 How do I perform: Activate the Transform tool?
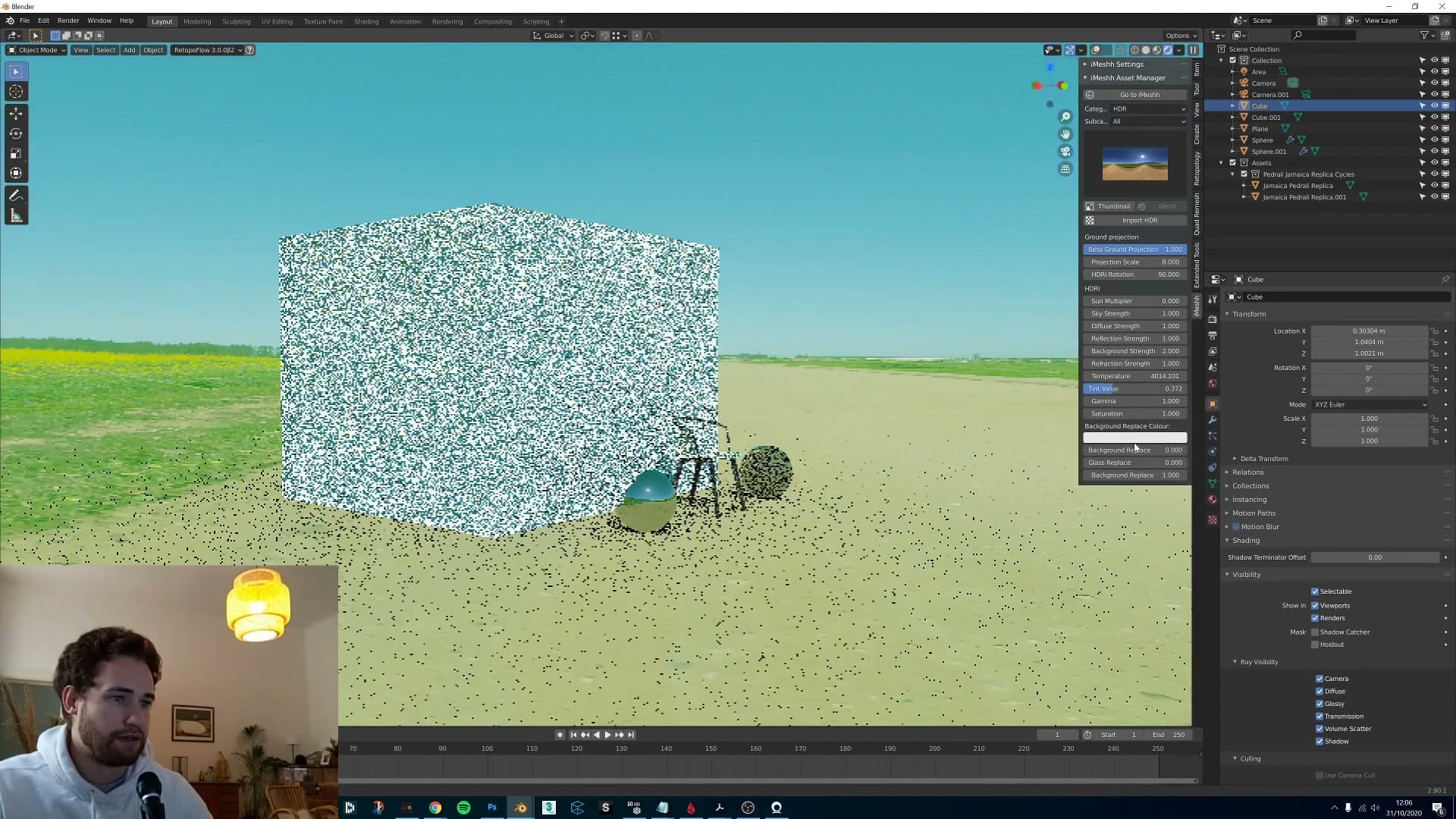tap(16, 173)
